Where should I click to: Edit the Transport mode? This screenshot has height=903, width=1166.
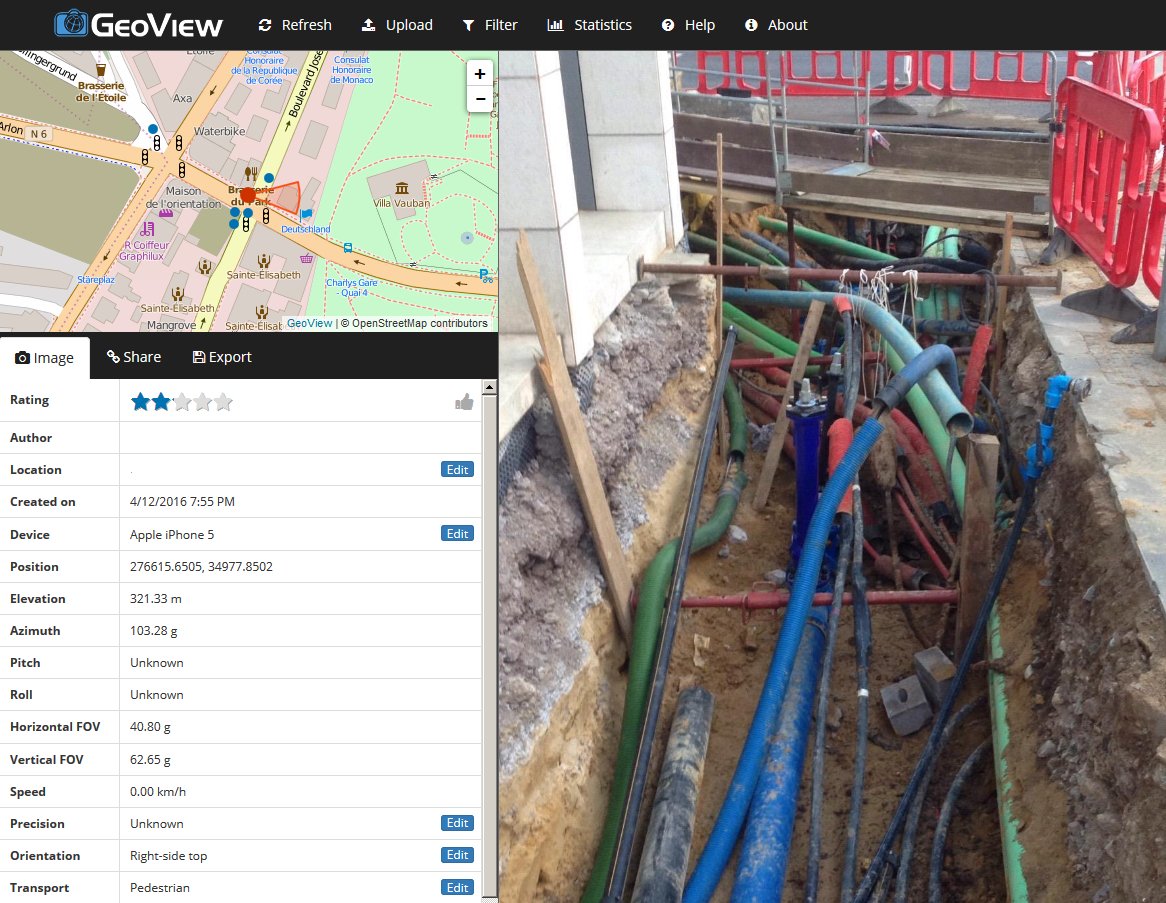click(457, 887)
